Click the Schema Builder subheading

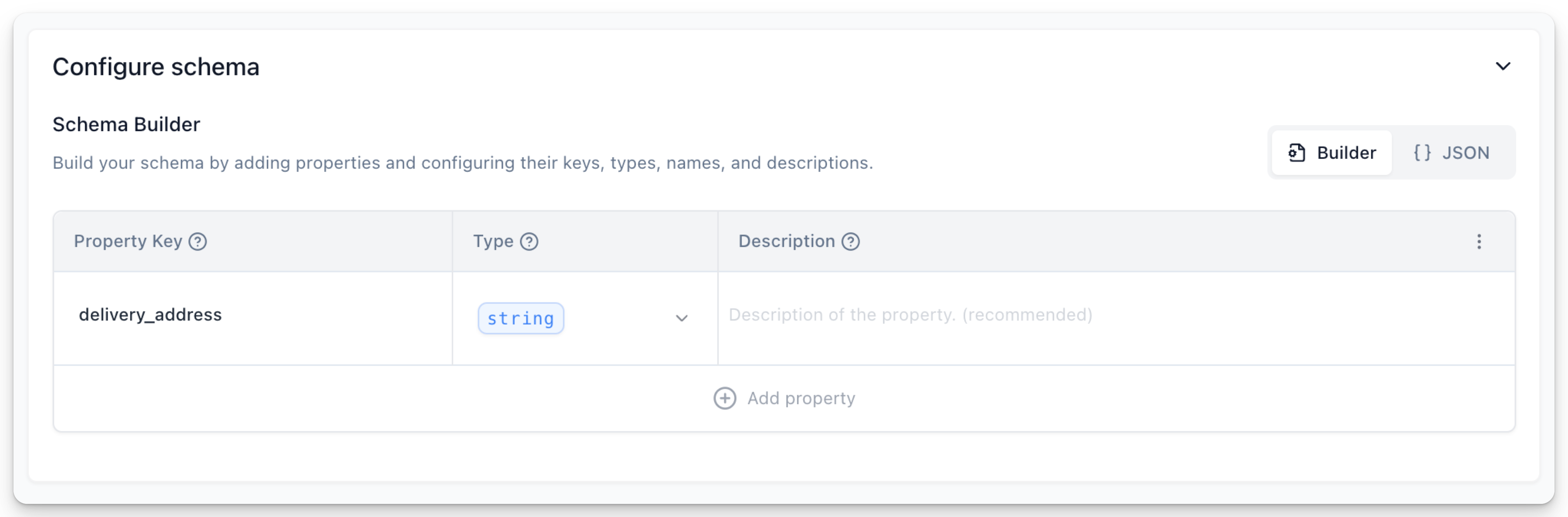point(126,125)
